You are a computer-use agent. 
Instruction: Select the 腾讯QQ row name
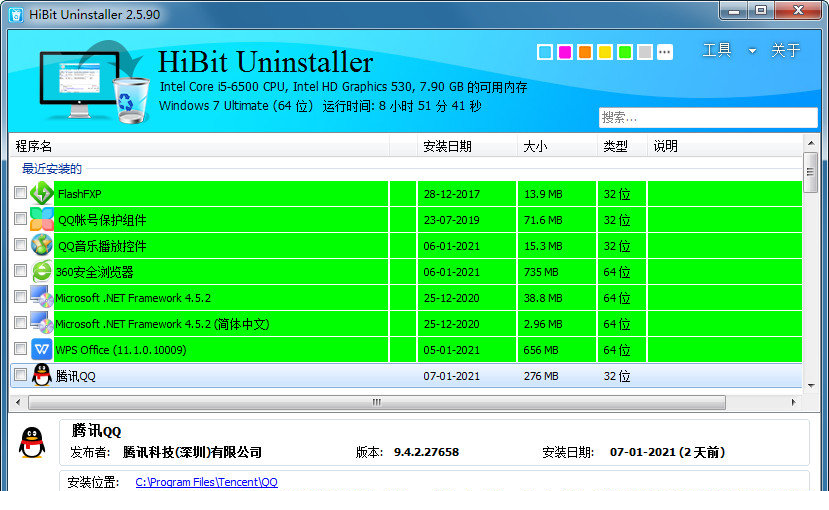point(76,376)
